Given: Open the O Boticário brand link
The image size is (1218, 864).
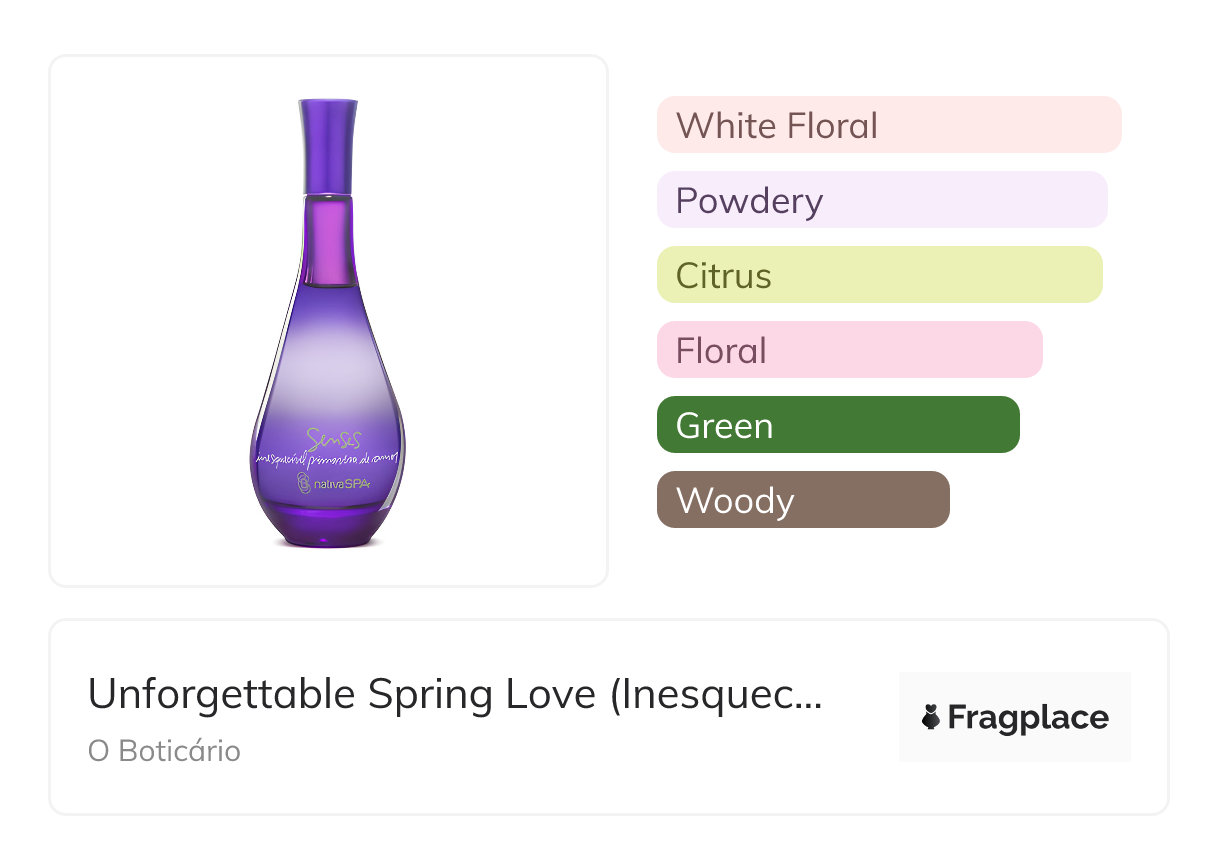Looking at the screenshot, I should pos(164,751).
